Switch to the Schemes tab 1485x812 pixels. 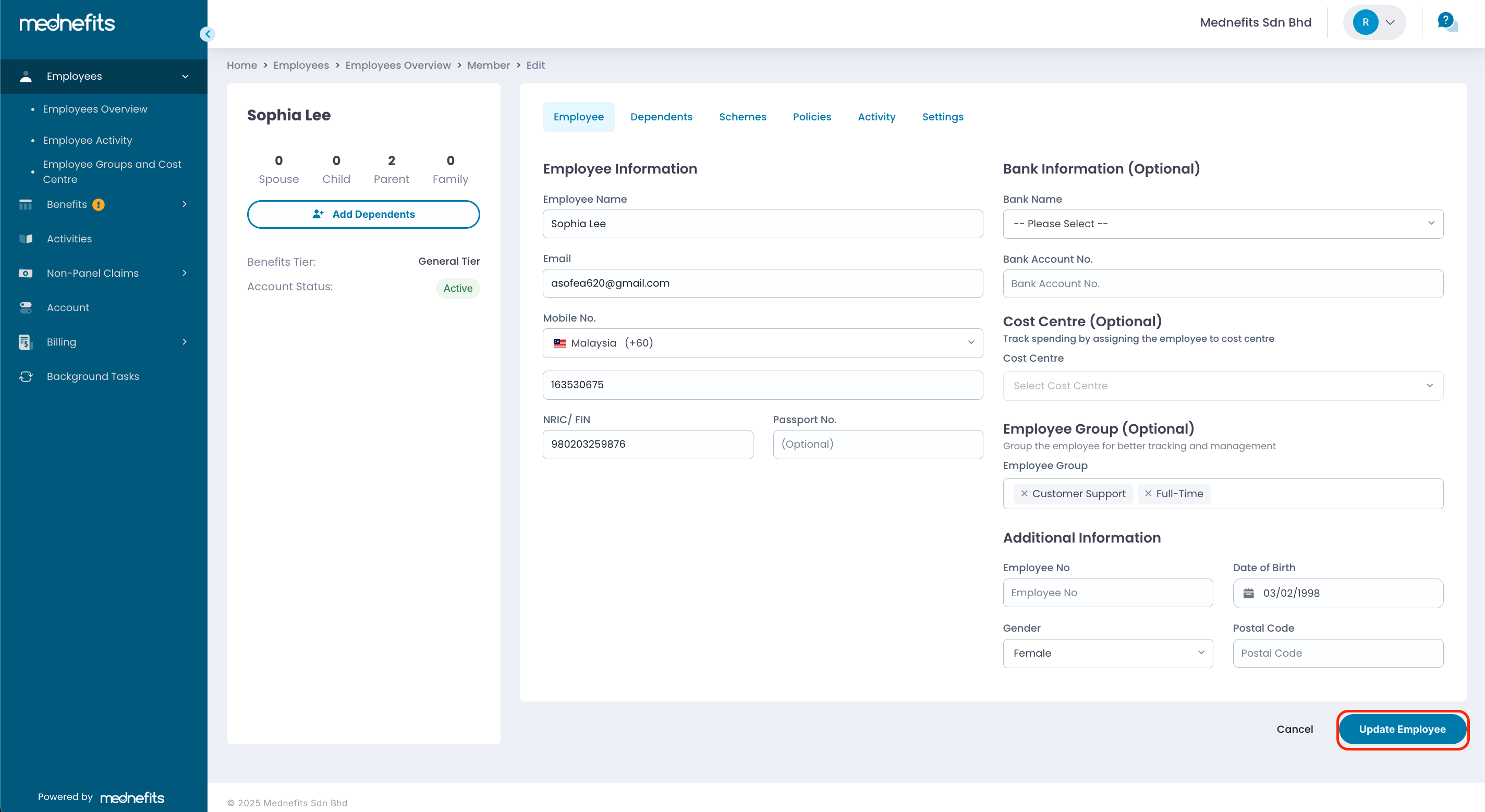742,117
